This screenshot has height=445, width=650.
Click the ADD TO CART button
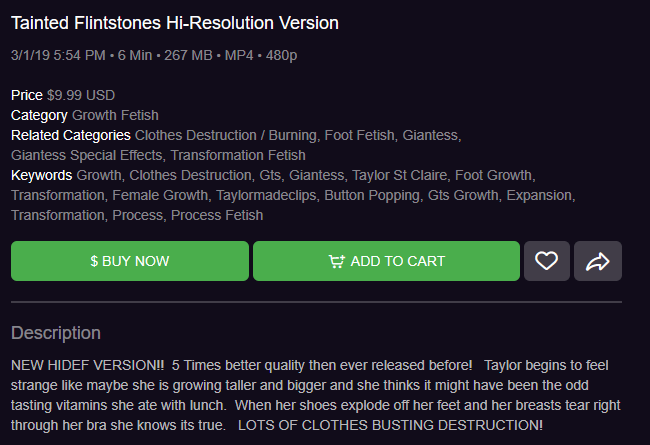386,261
